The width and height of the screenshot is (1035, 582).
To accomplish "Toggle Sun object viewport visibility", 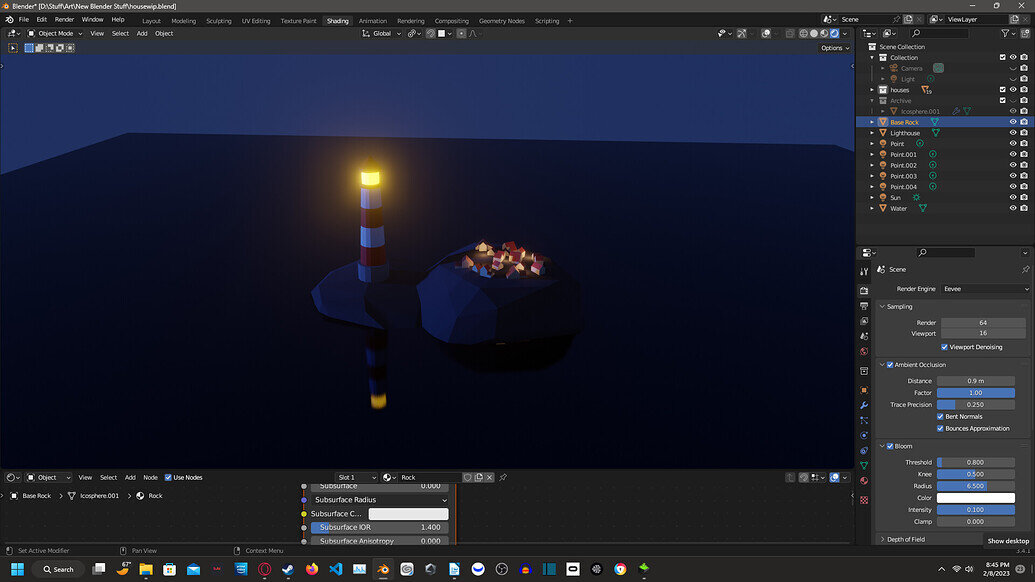I will pyautogui.click(x=1013, y=197).
